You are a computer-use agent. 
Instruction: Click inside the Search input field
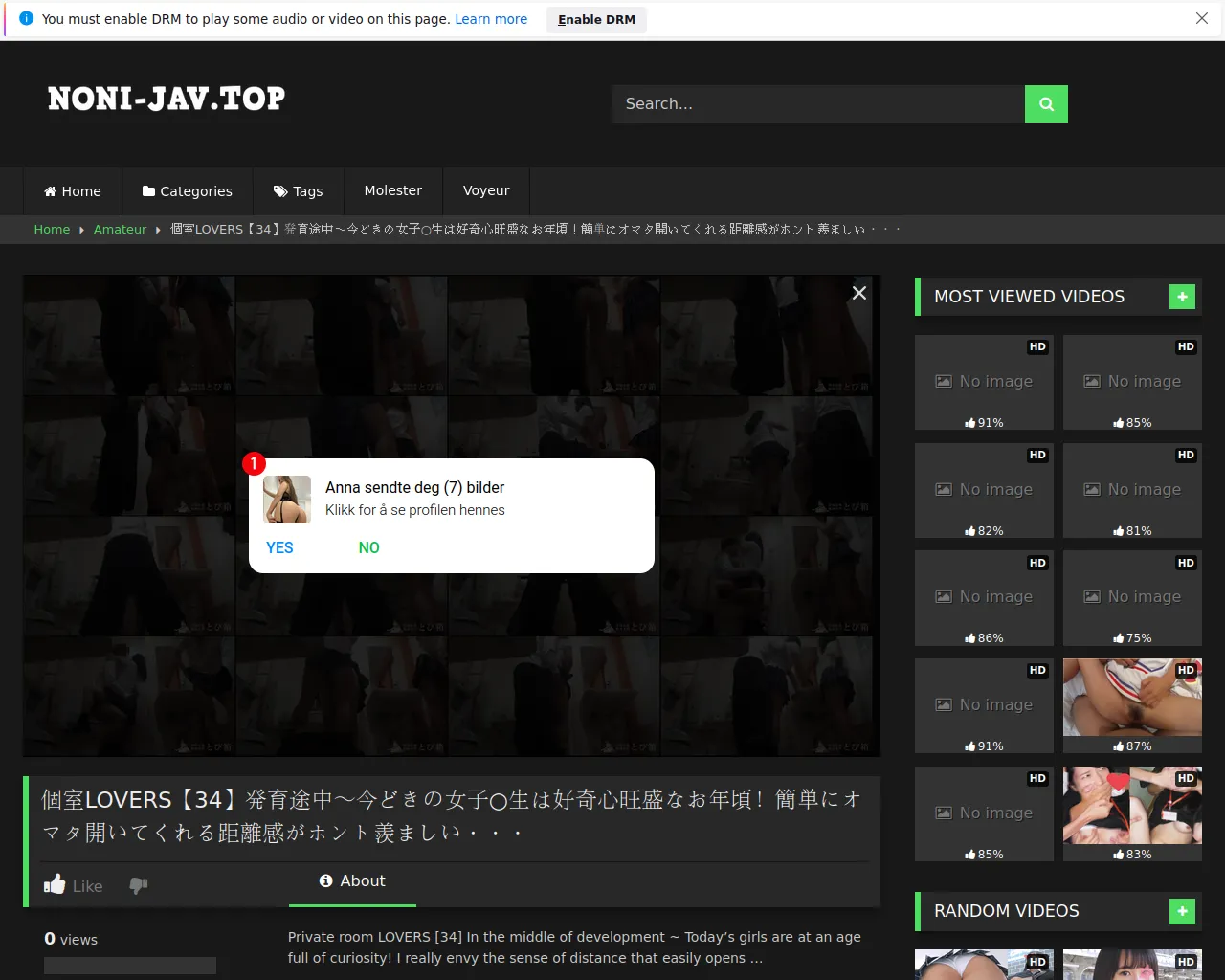pos(818,103)
